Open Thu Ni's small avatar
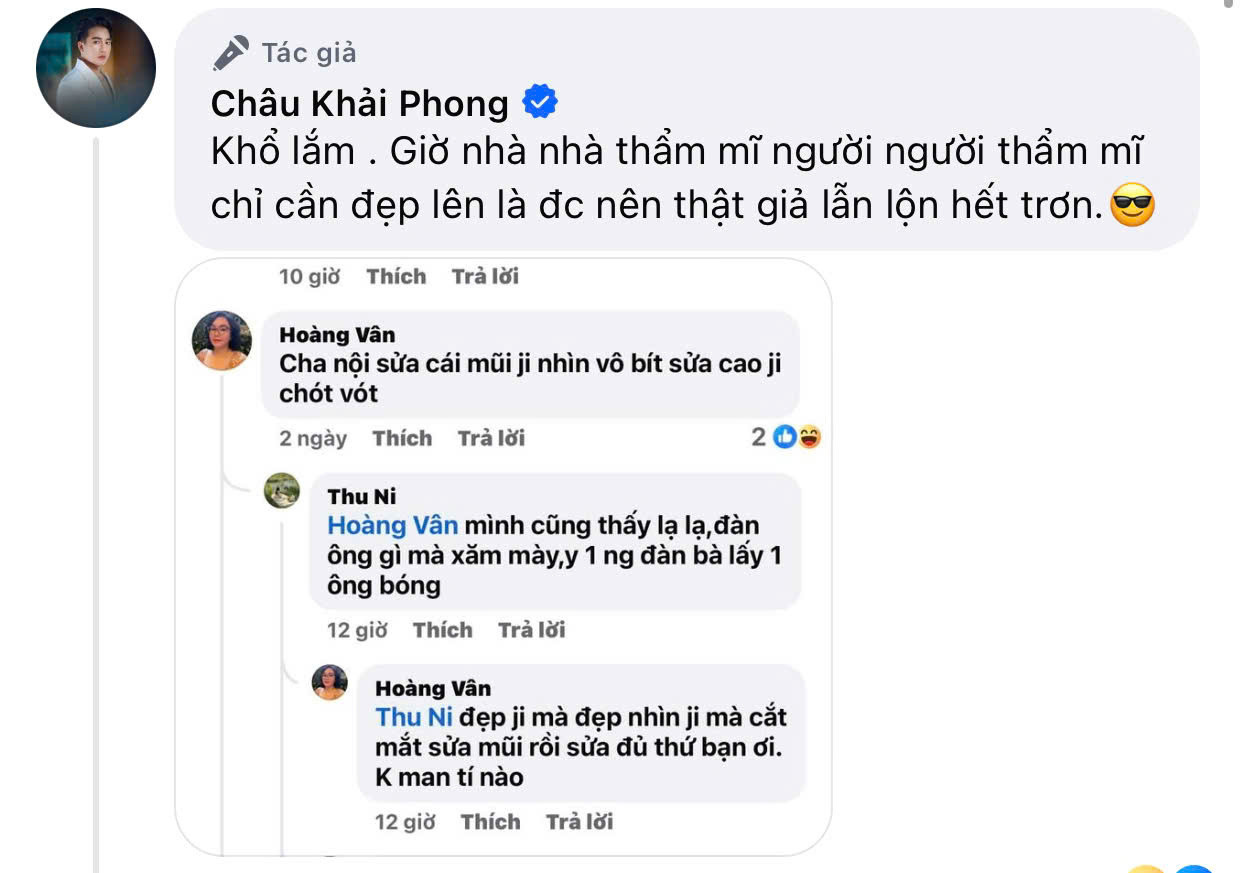1242x873 pixels. coord(282,491)
